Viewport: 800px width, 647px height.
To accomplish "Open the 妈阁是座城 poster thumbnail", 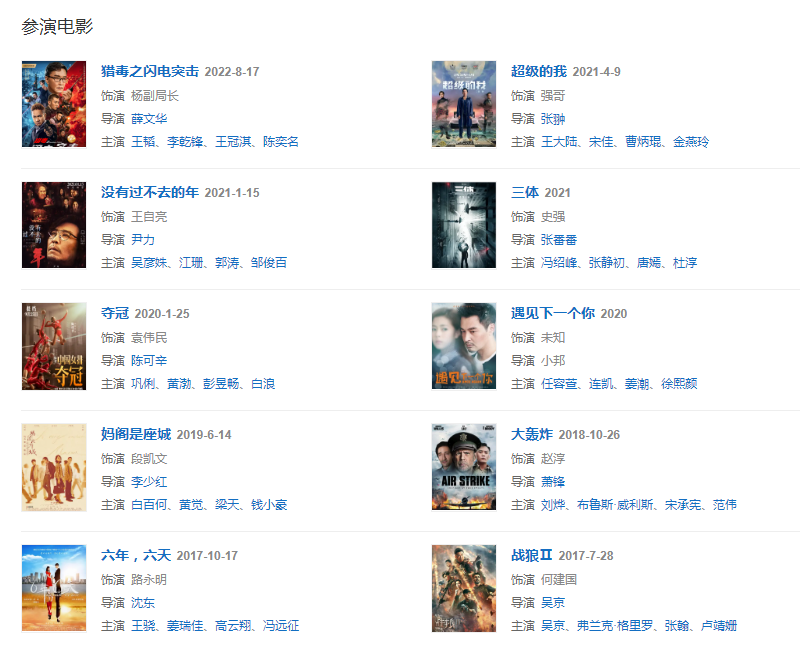I will click(x=54, y=467).
